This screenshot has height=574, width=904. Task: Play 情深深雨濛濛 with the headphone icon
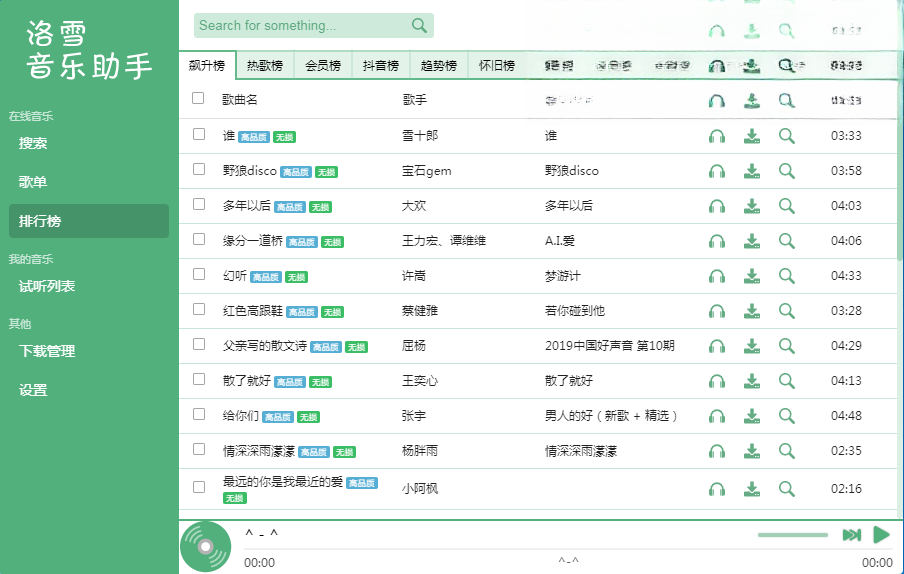pyautogui.click(x=717, y=451)
